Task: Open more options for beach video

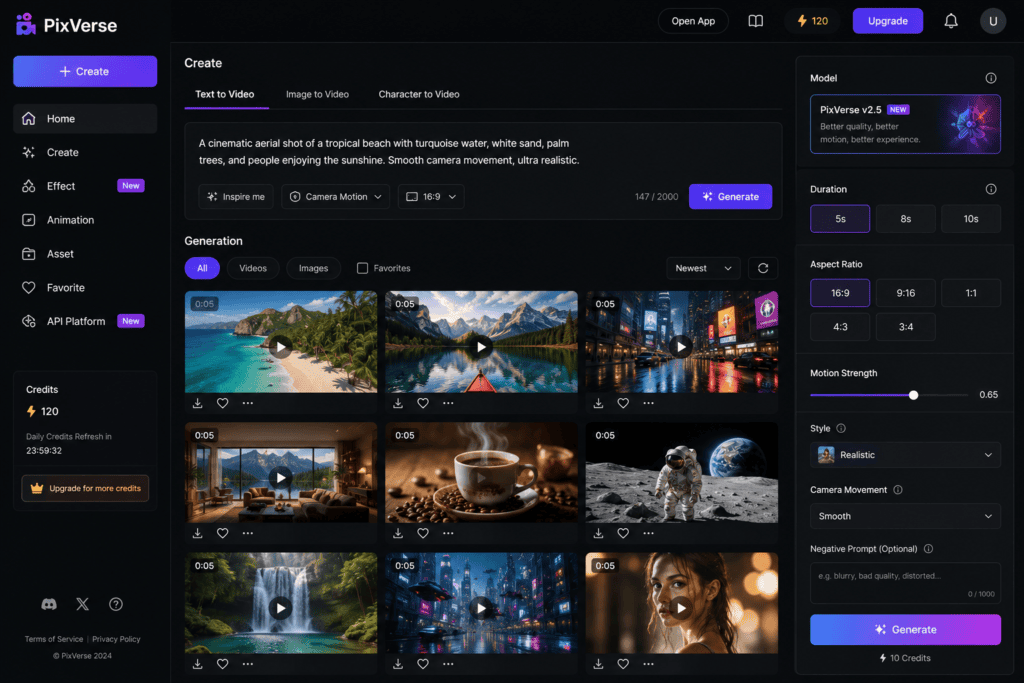Action: (x=248, y=403)
